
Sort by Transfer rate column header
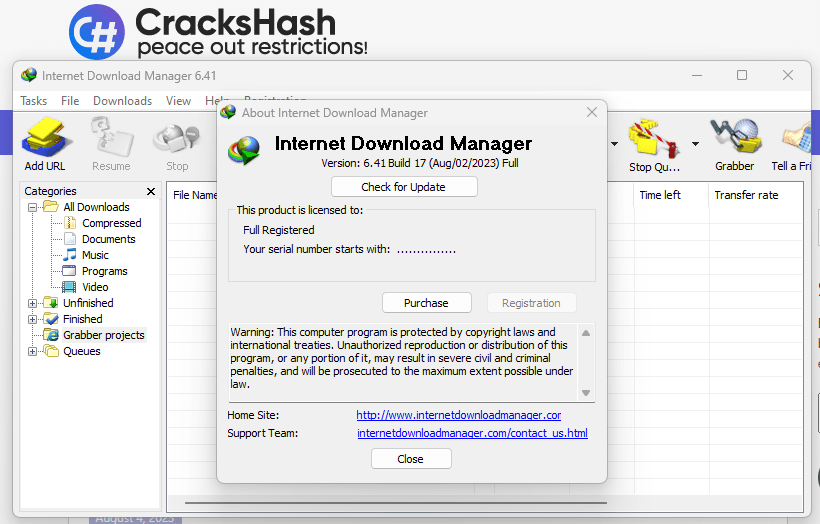746,195
